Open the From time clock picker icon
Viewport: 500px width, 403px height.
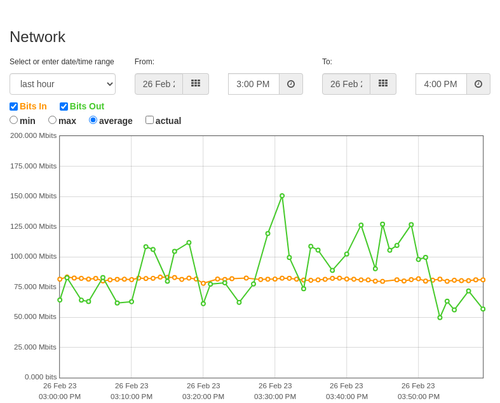click(x=291, y=84)
